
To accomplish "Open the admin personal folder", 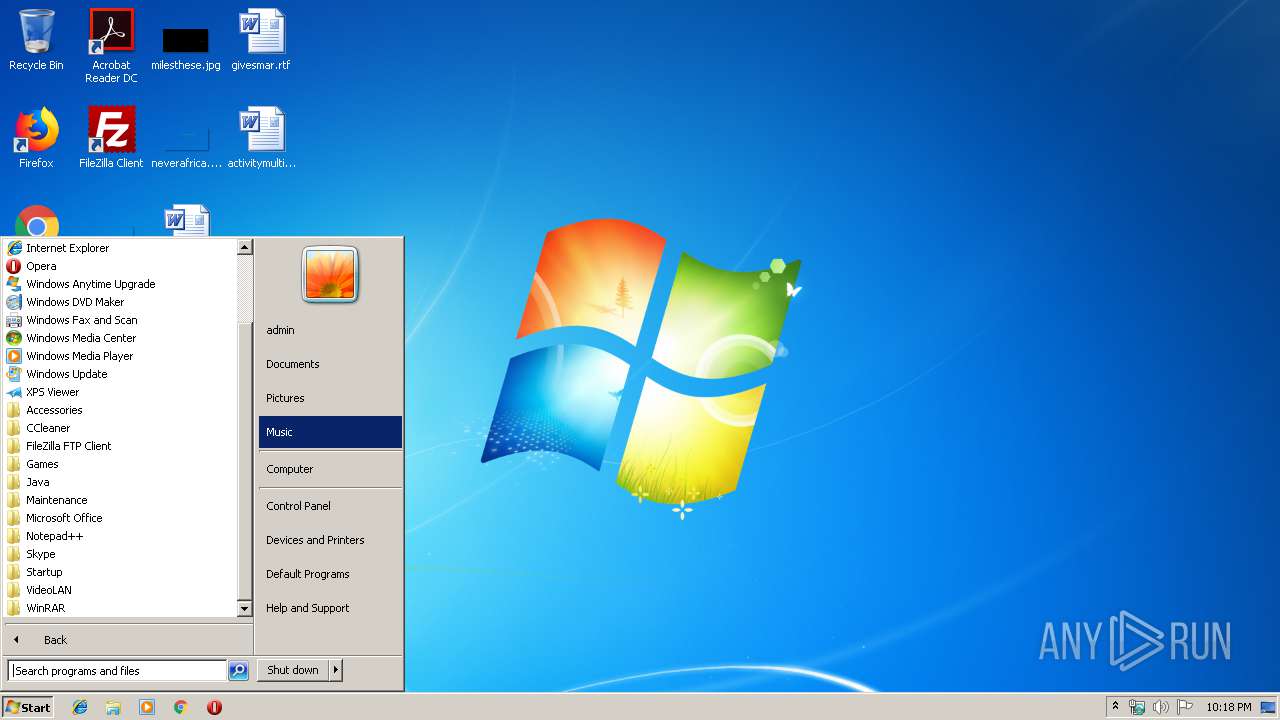I will pyautogui.click(x=330, y=330).
